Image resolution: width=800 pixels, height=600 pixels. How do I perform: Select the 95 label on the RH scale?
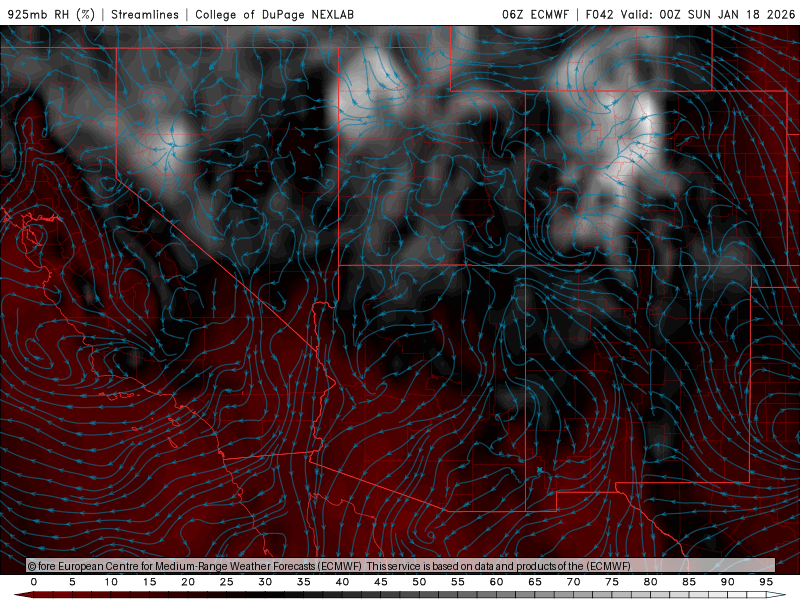[766, 582]
